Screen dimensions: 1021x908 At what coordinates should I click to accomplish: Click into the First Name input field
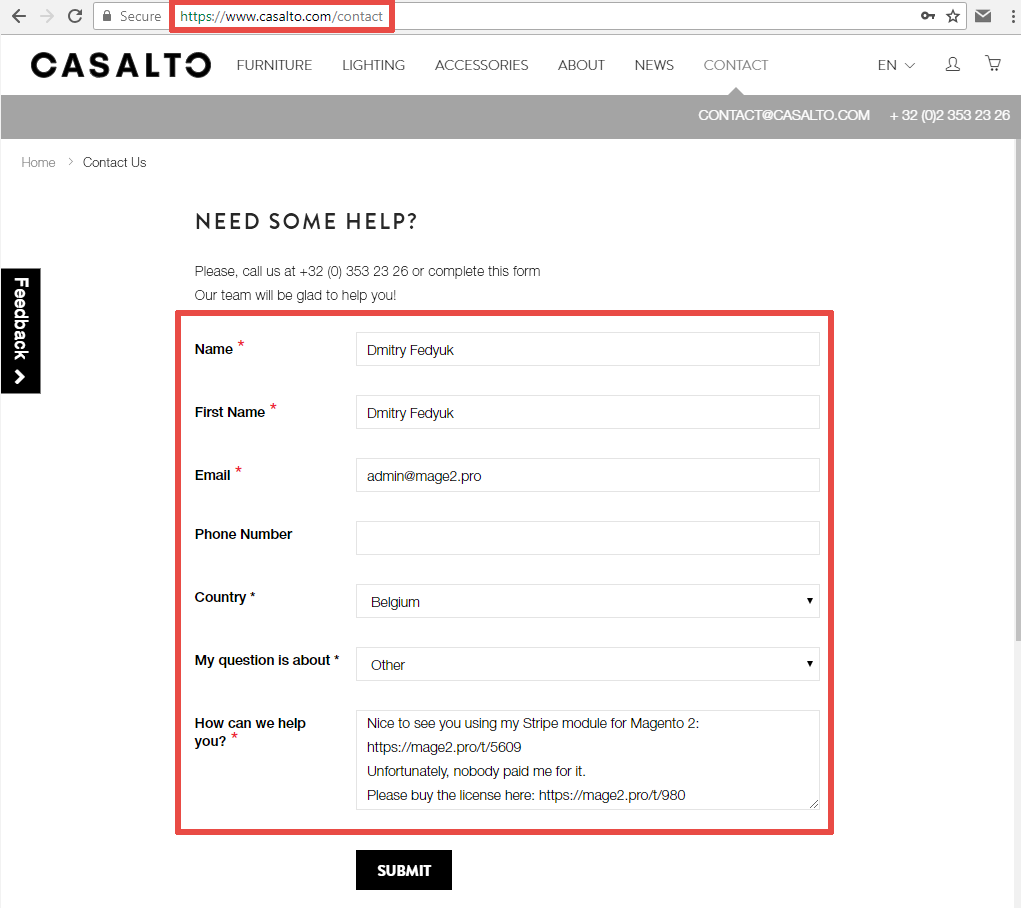click(587, 412)
